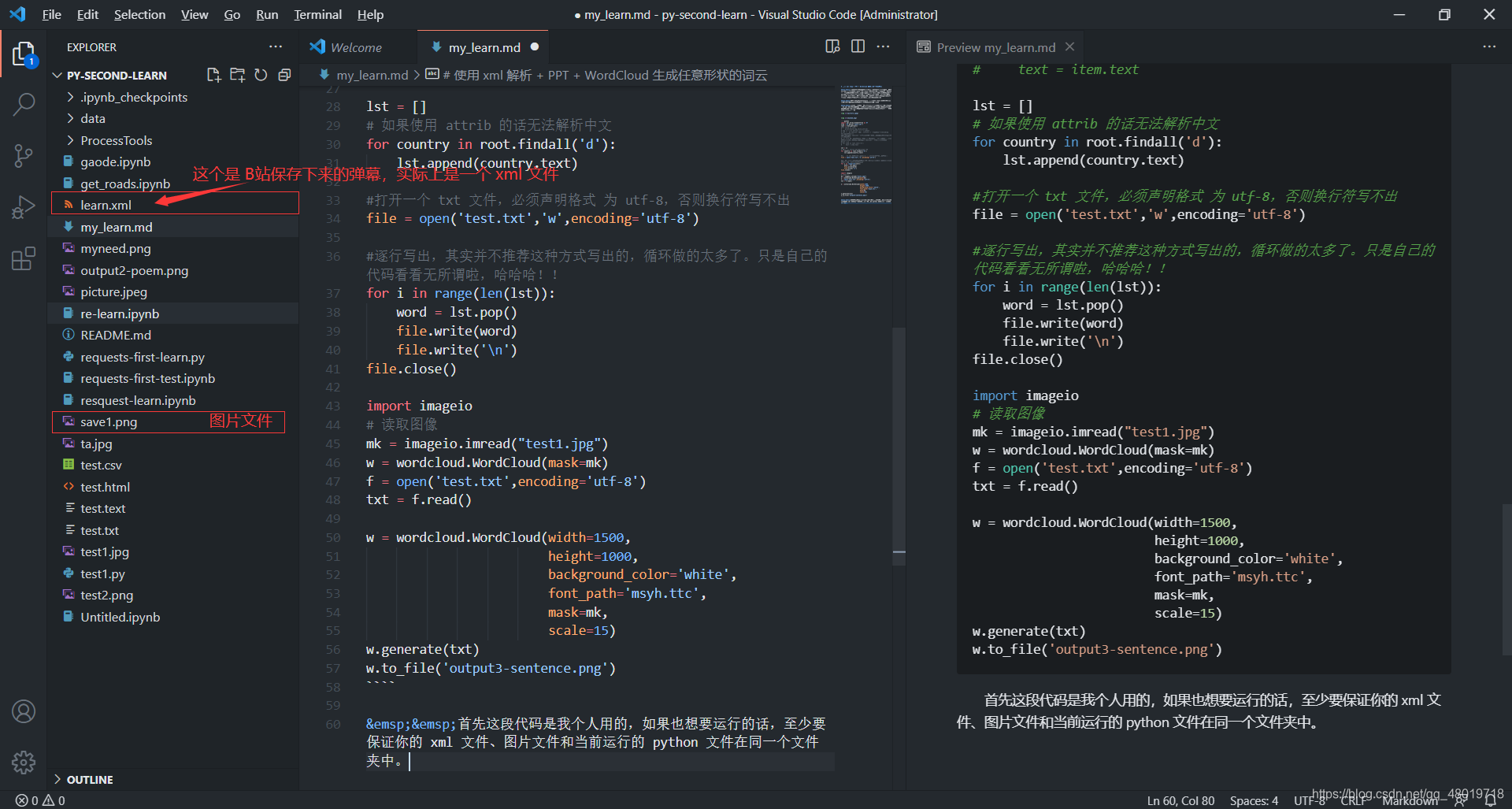Switch to the Preview my_learn.md tab

pyautogui.click(x=995, y=47)
